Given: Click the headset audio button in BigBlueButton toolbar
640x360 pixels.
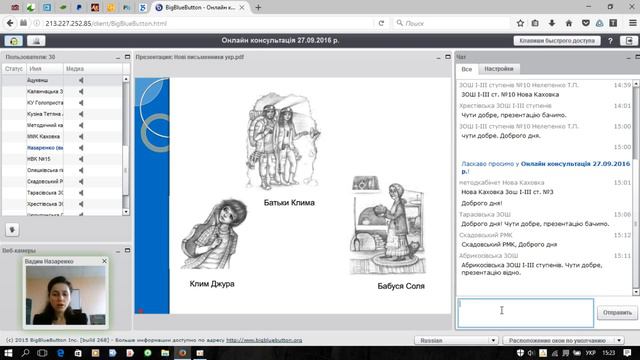Looking at the screenshot, I should (x=13, y=41).
